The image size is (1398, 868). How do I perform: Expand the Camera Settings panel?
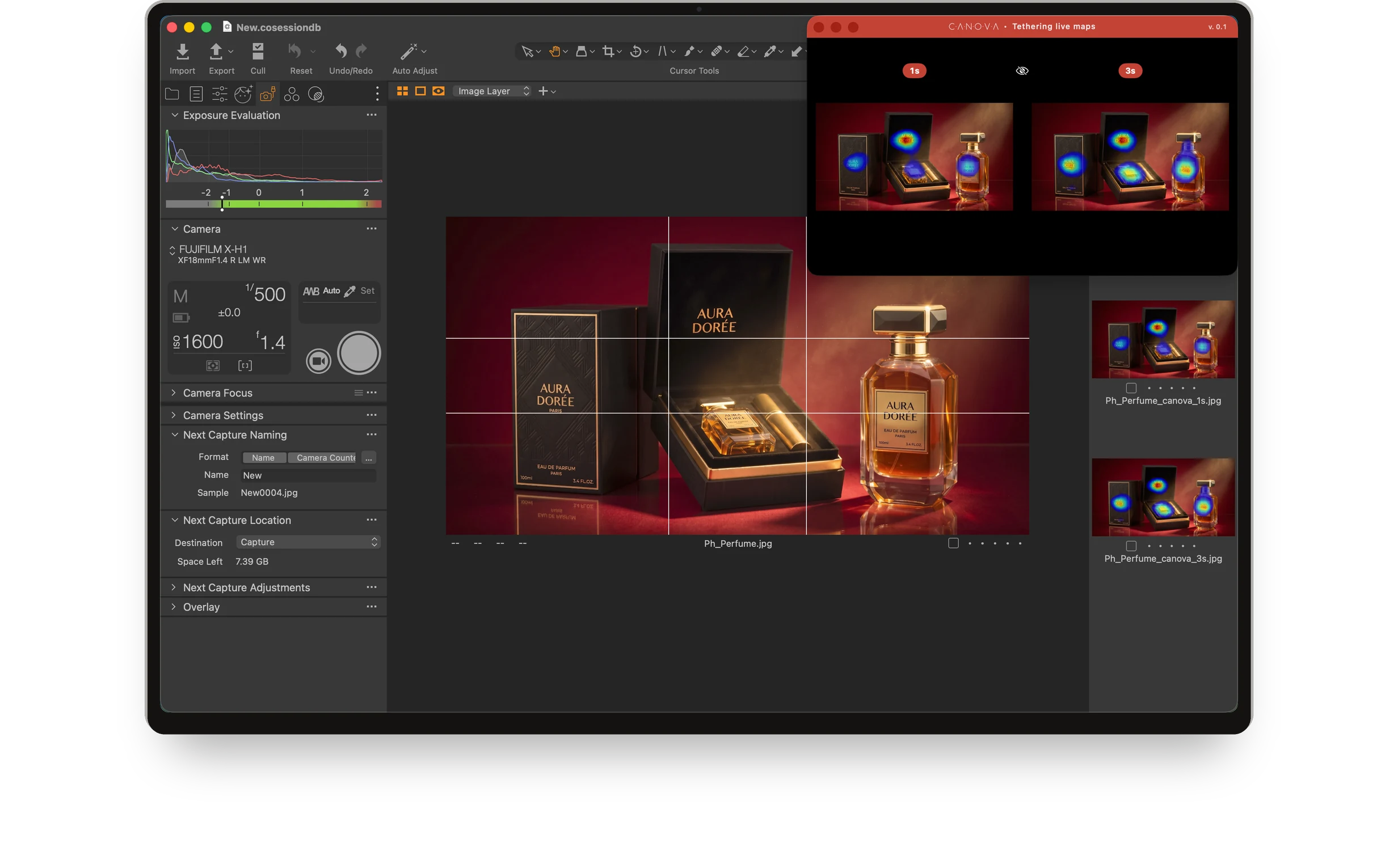174,416
